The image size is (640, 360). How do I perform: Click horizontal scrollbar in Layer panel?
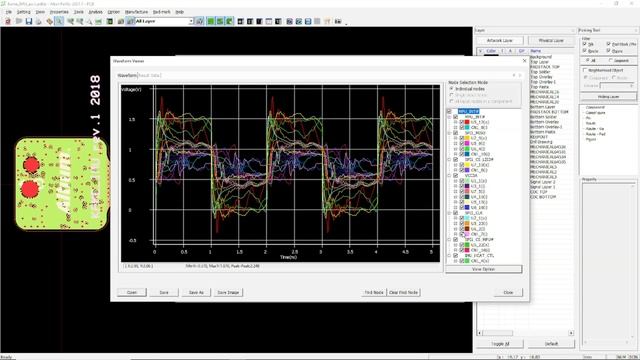(525, 333)
